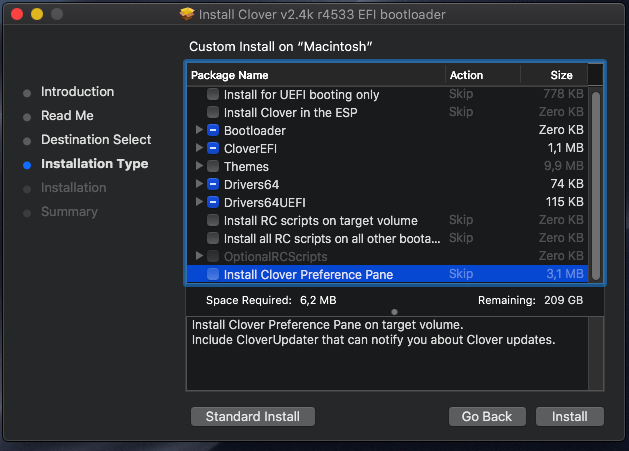Select the Read Me step in sidebar

67,116
